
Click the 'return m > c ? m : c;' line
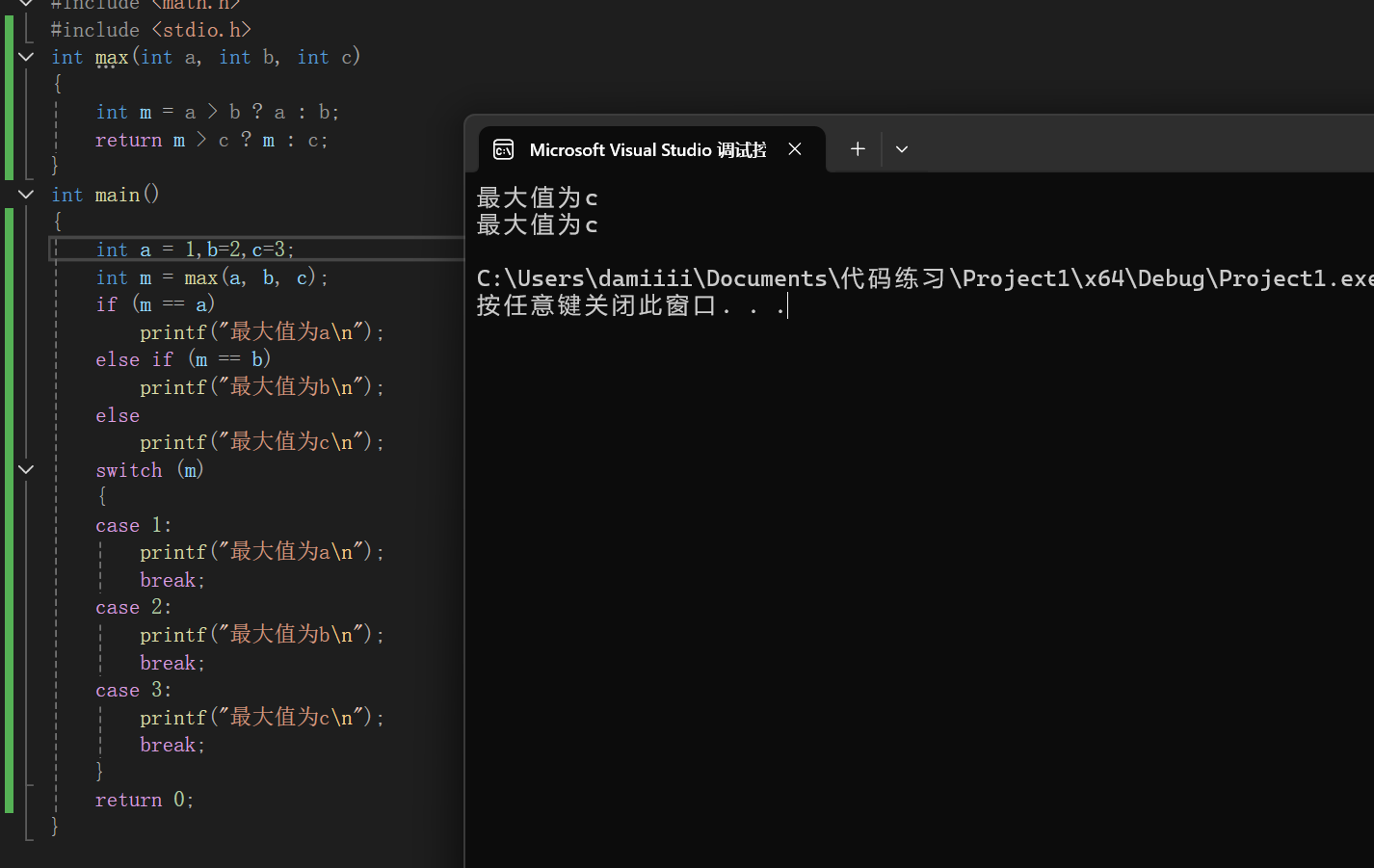211,140
